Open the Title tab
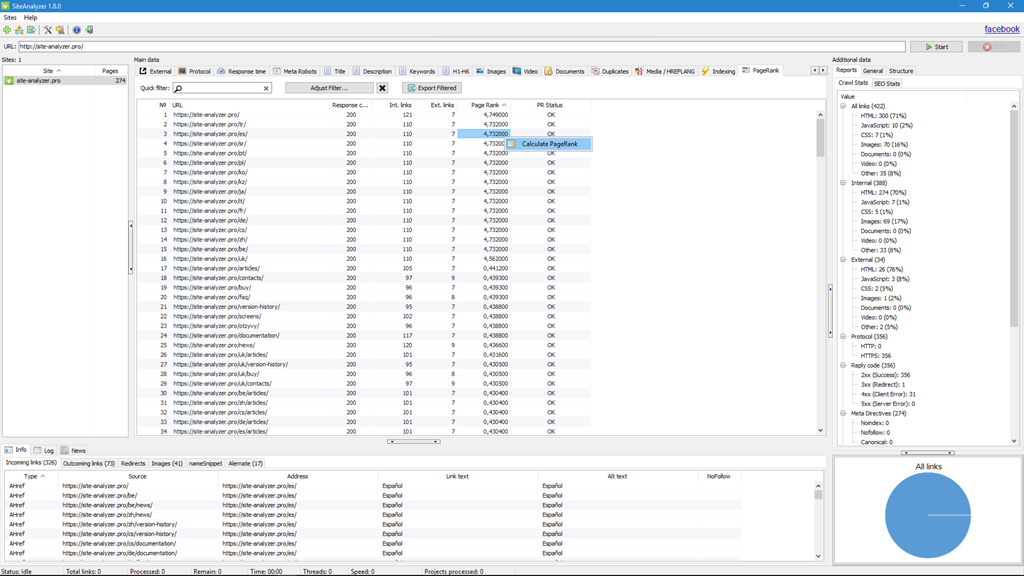 pyautogui.click(x=335, y=71)
